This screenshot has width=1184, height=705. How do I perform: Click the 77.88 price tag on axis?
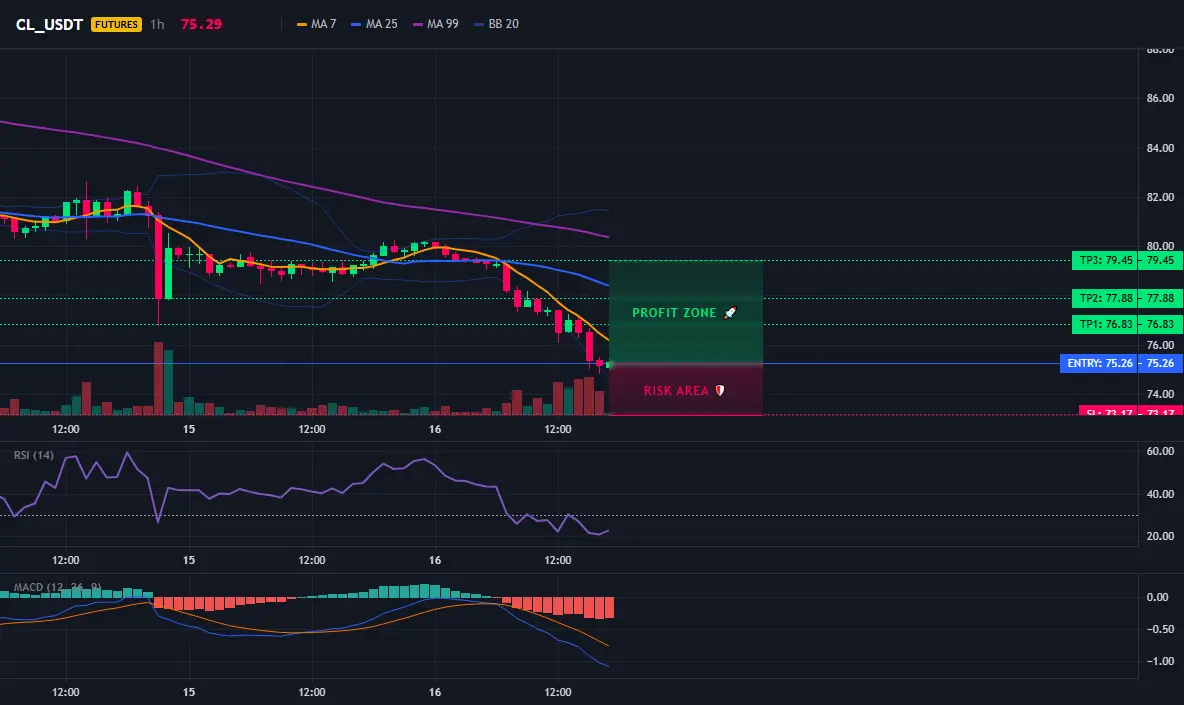click(x=1161, y=298)
